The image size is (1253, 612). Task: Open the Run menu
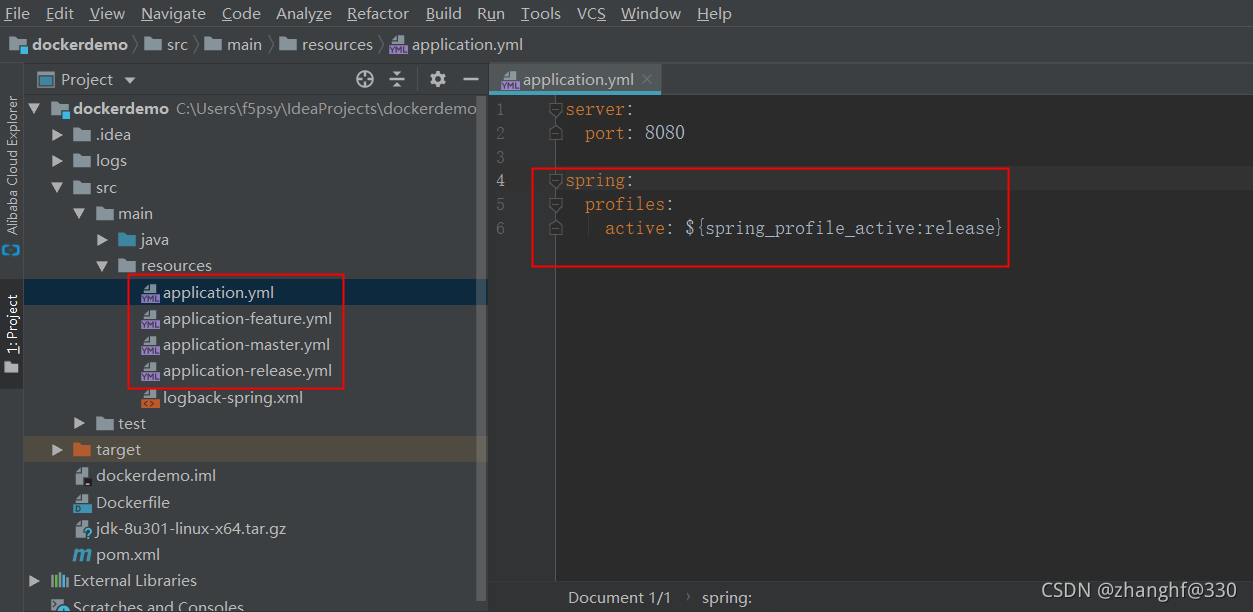click(x=491, y=13)
